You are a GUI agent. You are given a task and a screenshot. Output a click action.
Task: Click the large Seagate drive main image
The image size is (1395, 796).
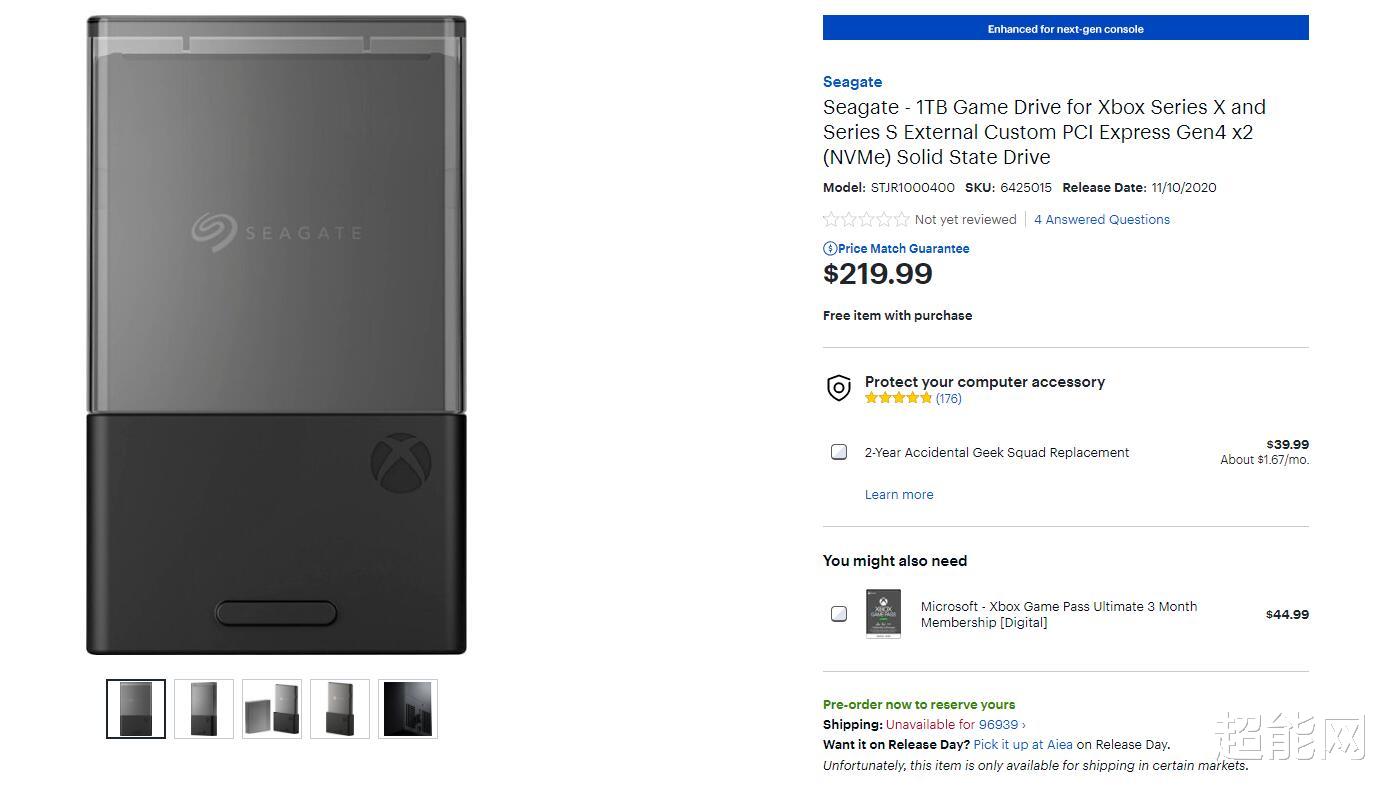(276, 335)
